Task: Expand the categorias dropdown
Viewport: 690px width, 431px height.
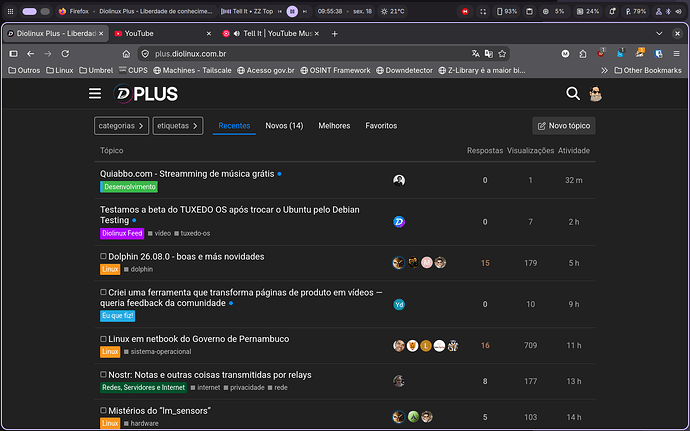Action: (x=121, y=126)
